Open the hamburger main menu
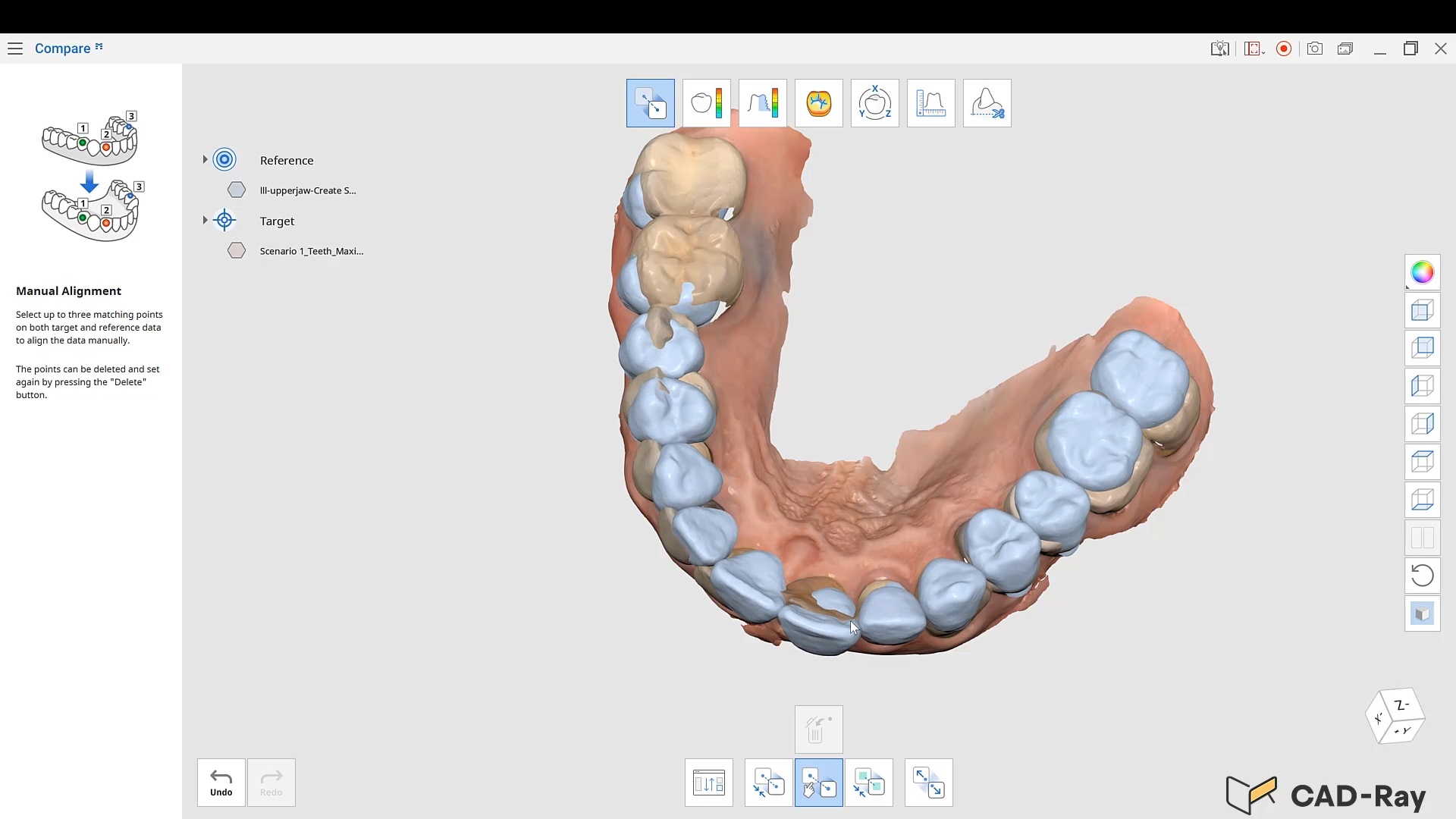Screen dimensions: 1456x819 tap(15, 49)
